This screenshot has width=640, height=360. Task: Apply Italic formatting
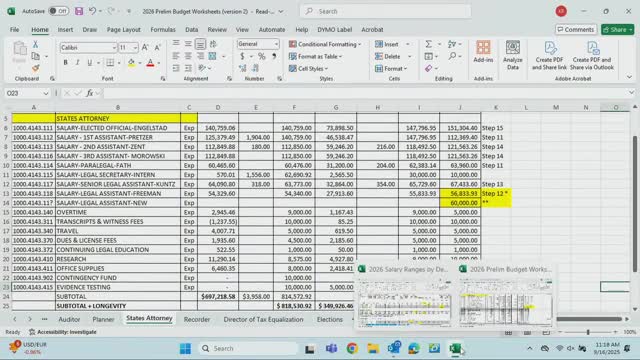[x=77, y=62]
